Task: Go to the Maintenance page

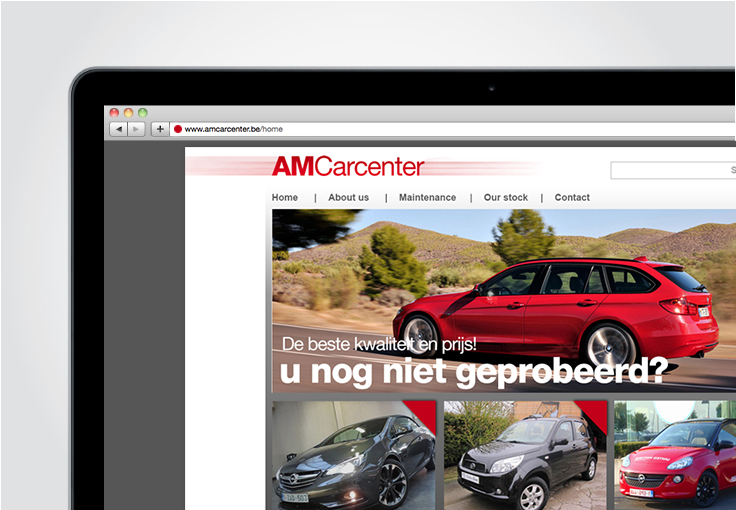Action: click(427, 198)
